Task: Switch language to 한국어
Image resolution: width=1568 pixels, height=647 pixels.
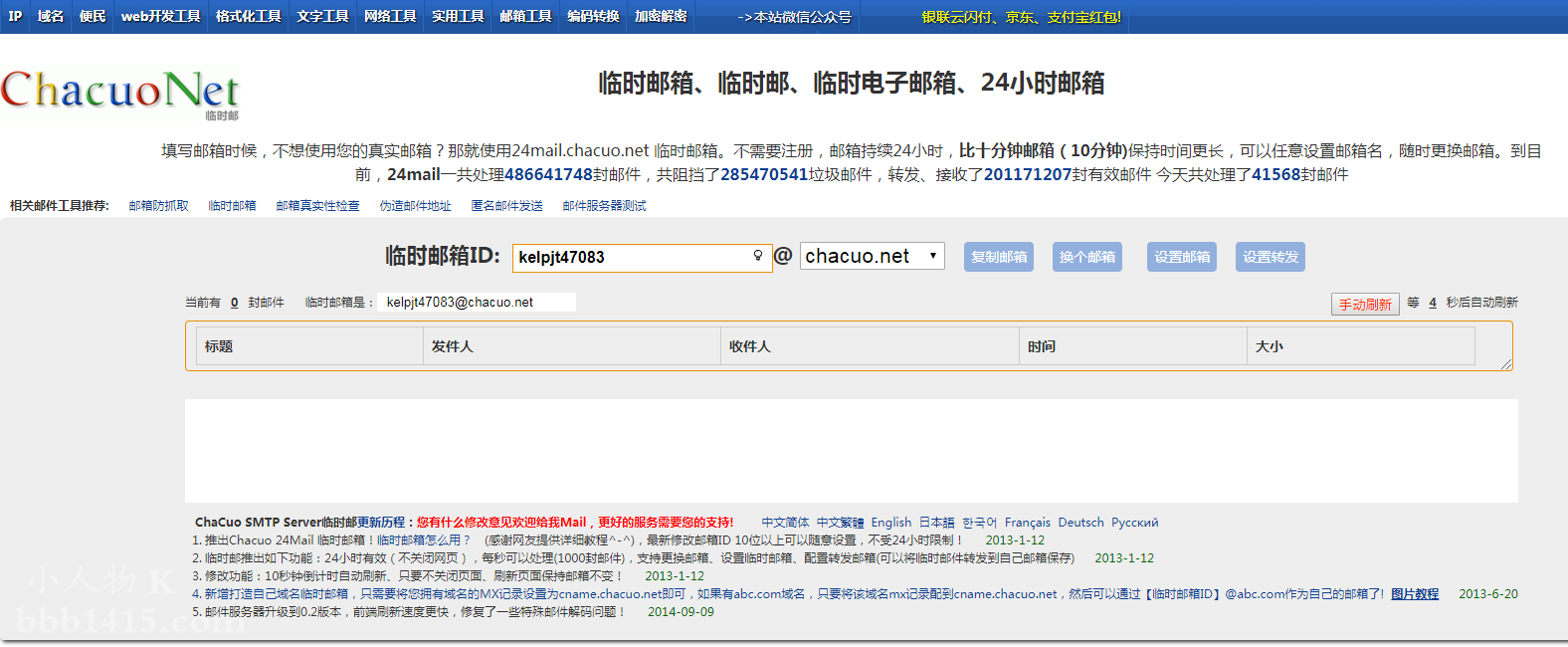Action: (980, 523)
